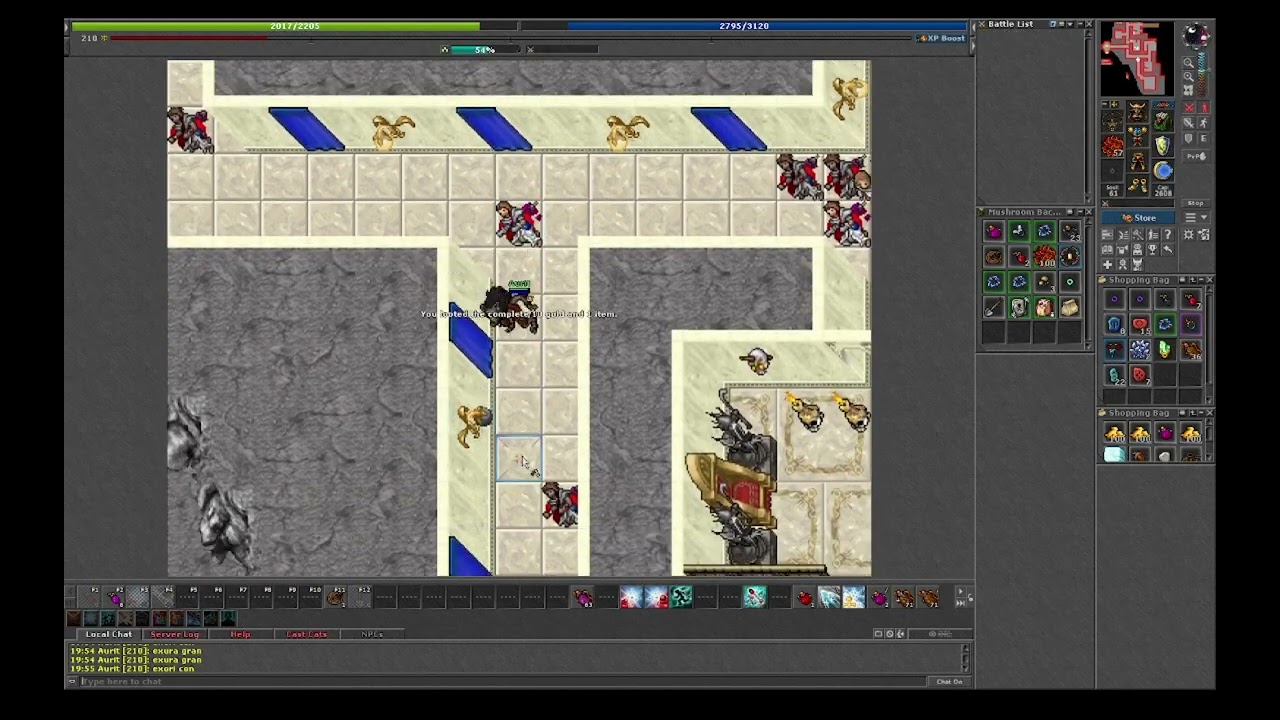This screenshot has height=720, width=1280.
Task: Click the compass rose beside the minimap
Action: (1196, 34)
